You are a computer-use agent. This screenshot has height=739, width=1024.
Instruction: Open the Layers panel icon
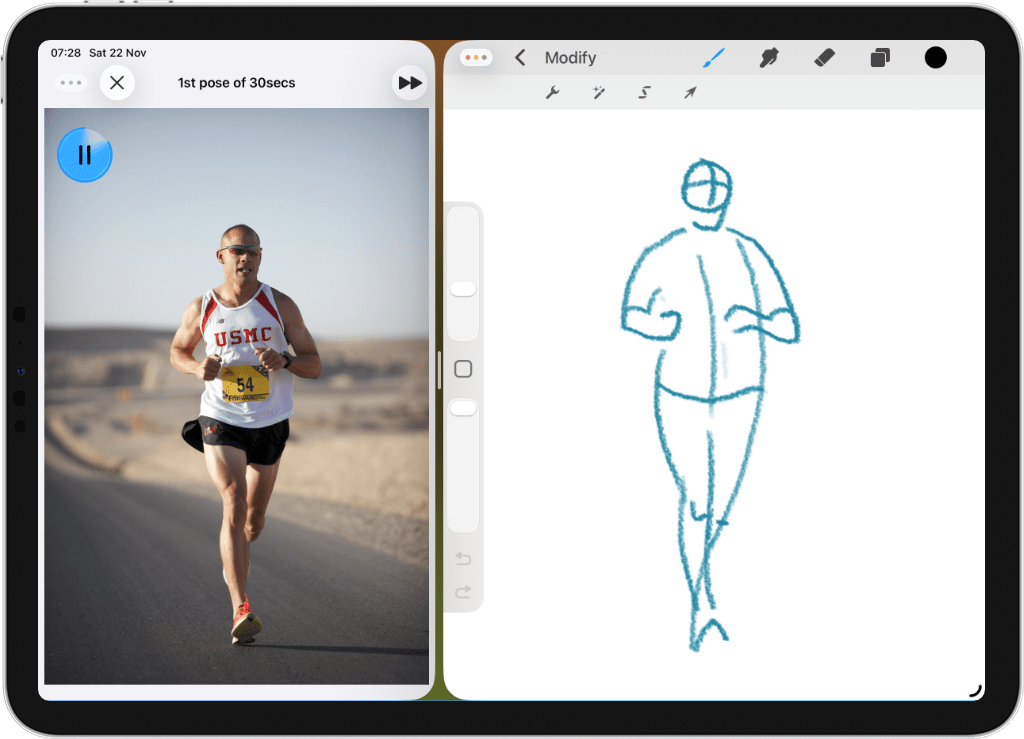[880, 57]
